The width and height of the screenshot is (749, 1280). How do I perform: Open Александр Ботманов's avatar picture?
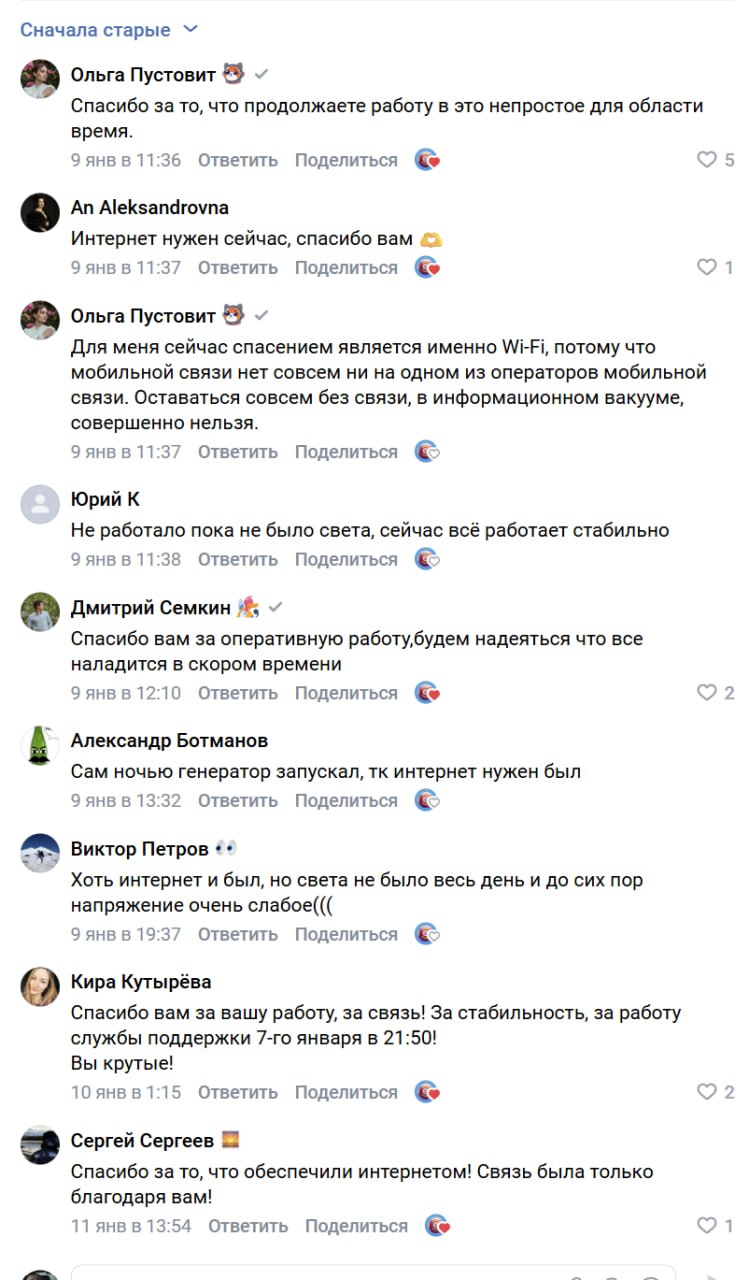(x=40, y=745)
